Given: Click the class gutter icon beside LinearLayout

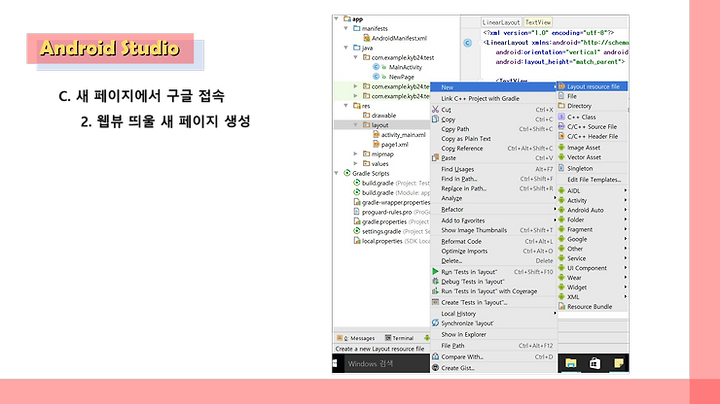Looking at the screenshot, I should 467,43.
